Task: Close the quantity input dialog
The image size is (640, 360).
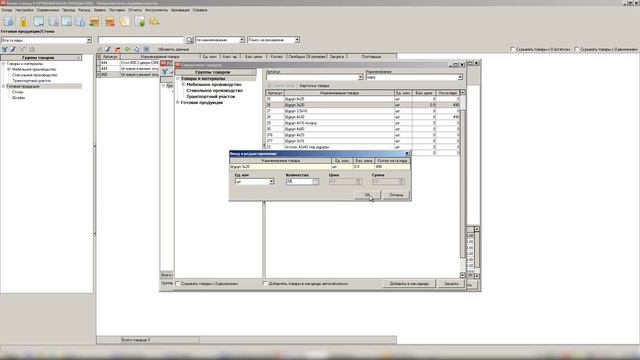Action: click(x=407, y=153)
